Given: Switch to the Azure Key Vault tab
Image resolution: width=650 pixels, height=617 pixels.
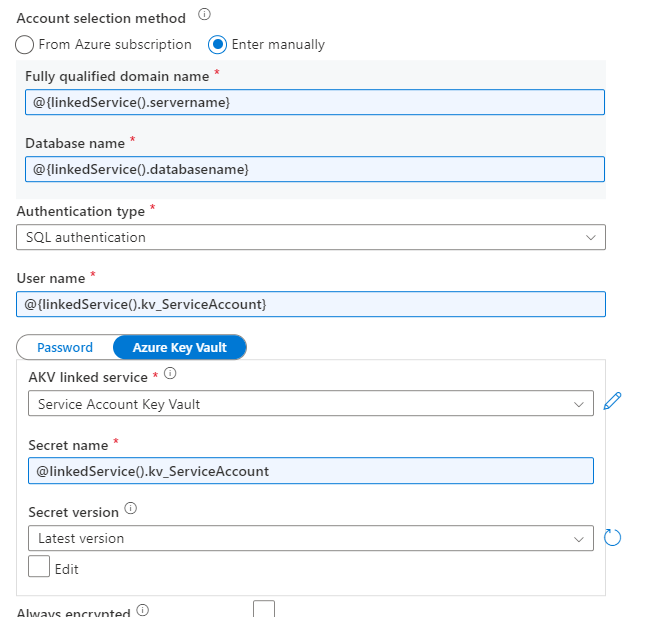Looking at the screenshot, I should (x=180, y=347).
